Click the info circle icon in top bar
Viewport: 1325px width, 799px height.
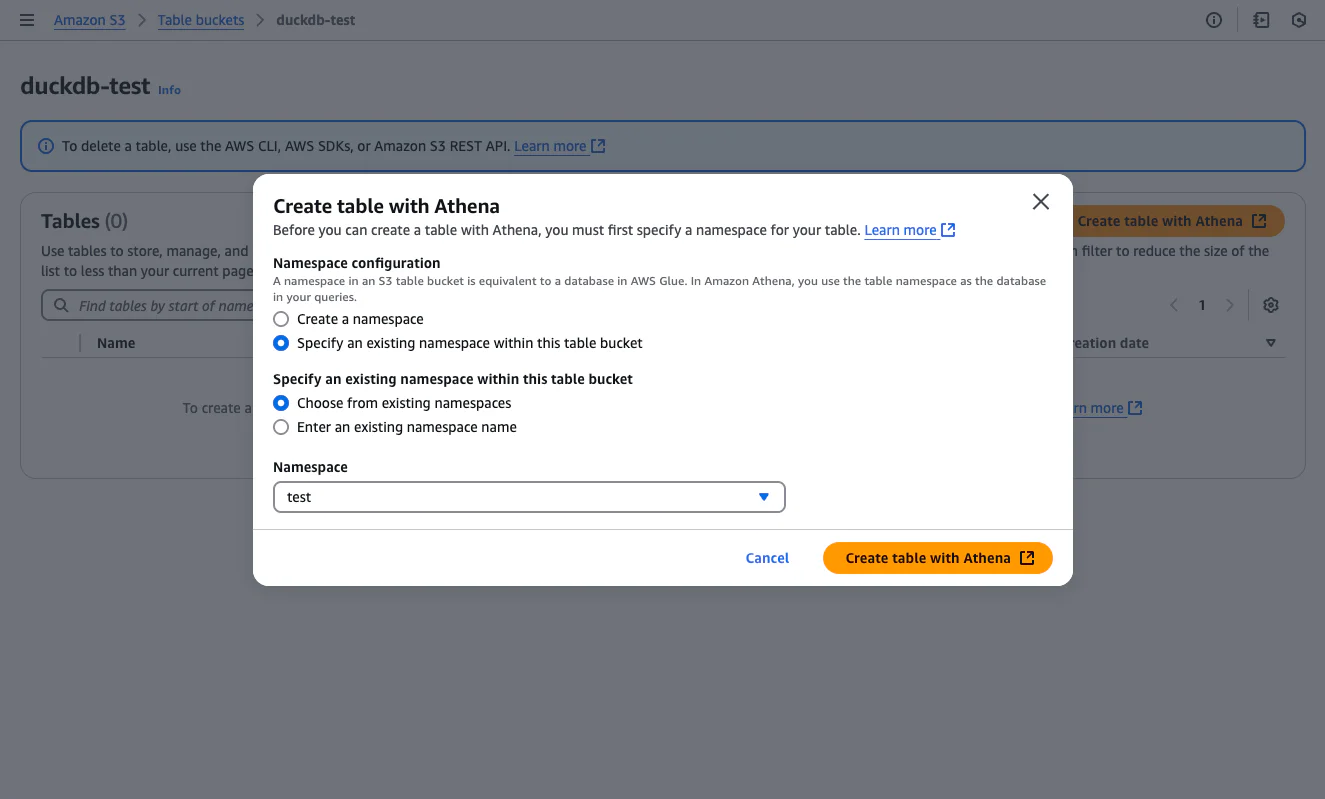coord(1214,20)
